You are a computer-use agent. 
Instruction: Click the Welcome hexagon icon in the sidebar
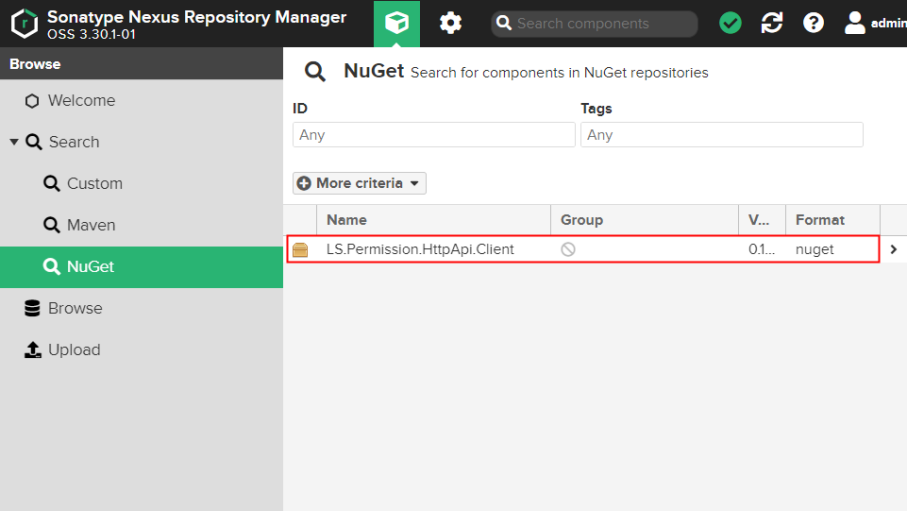[32, 101]
